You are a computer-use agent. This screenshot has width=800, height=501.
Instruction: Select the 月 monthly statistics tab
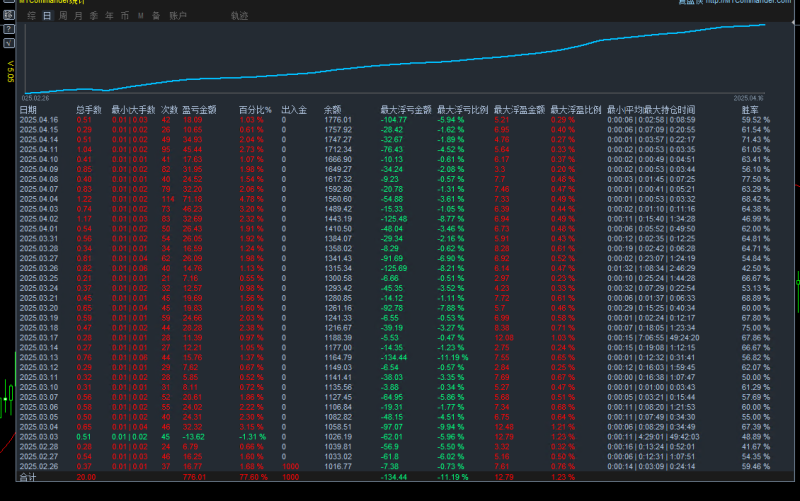[x=78, y=17]
